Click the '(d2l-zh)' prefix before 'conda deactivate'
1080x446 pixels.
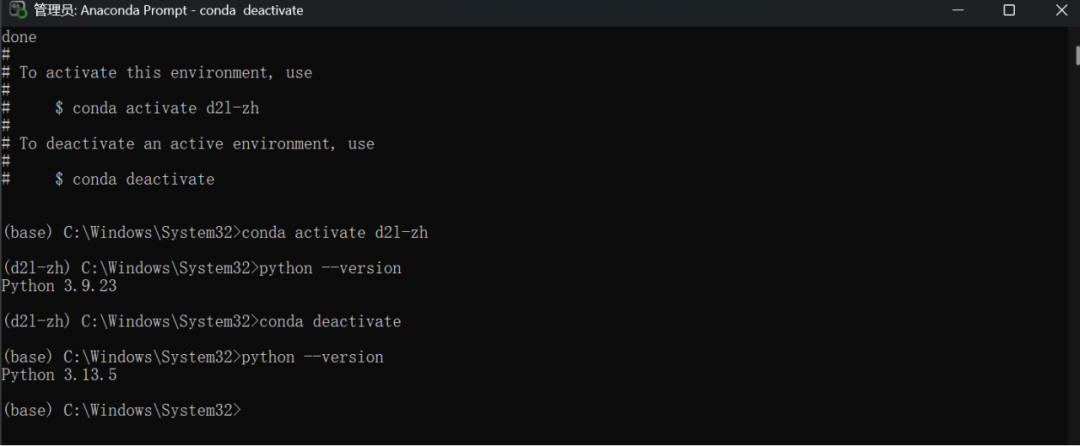pos(36,322)
